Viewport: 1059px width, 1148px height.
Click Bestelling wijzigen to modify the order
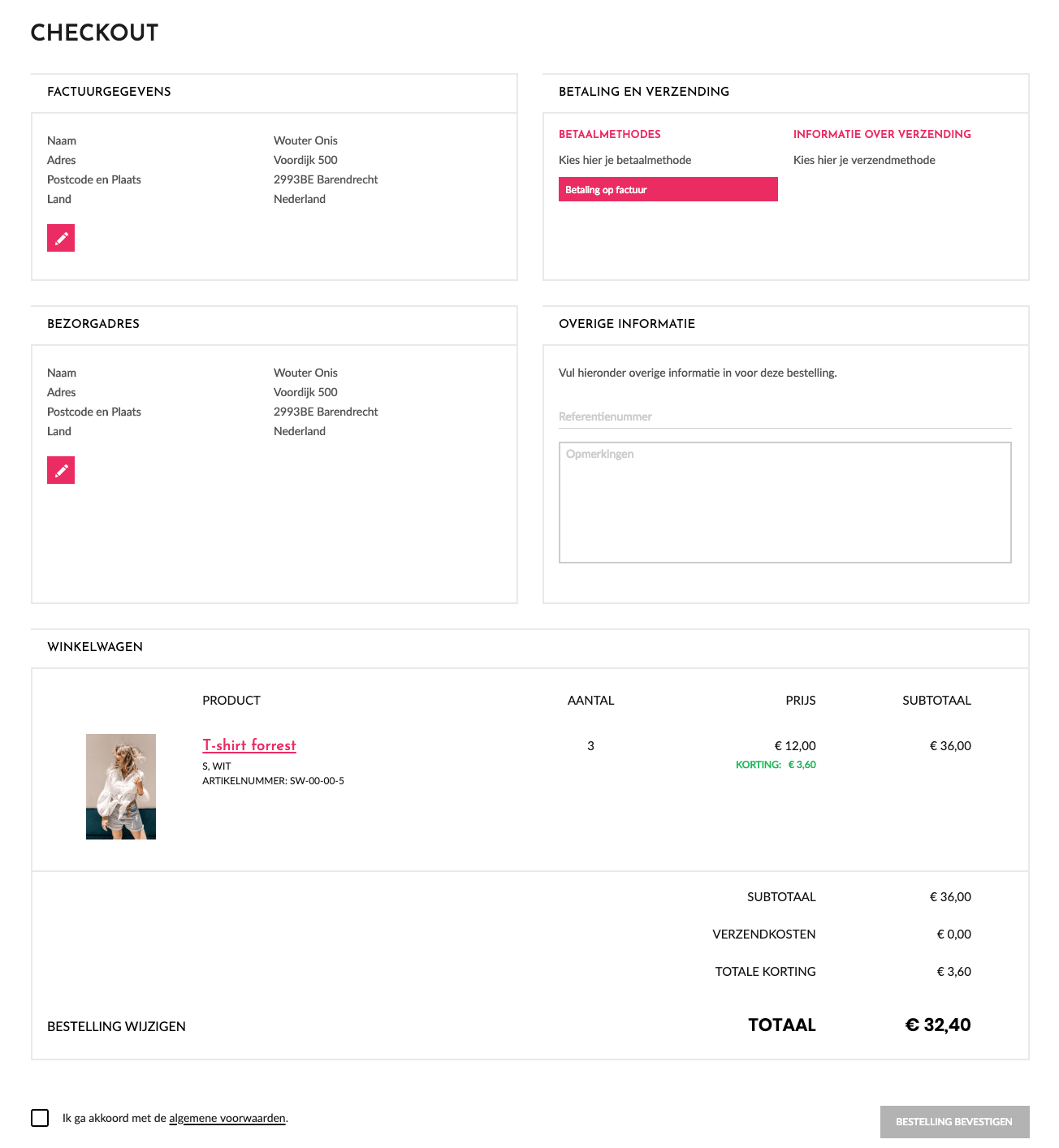116,1026
